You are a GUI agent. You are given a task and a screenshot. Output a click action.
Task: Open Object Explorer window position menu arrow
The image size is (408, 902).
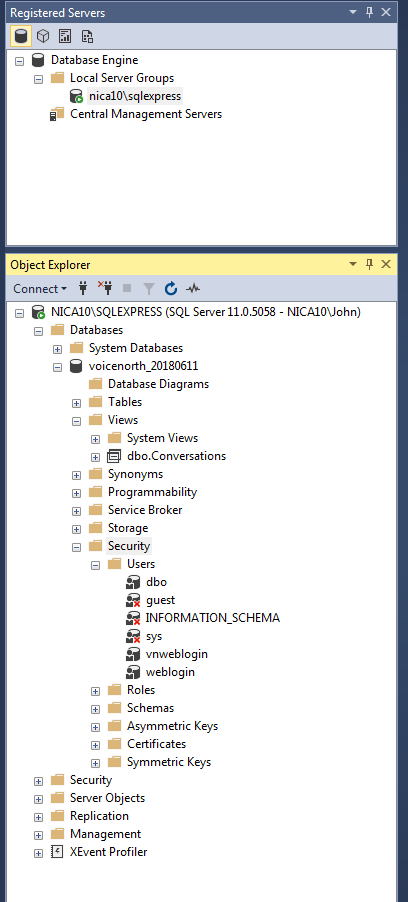[x=353, y=265]
